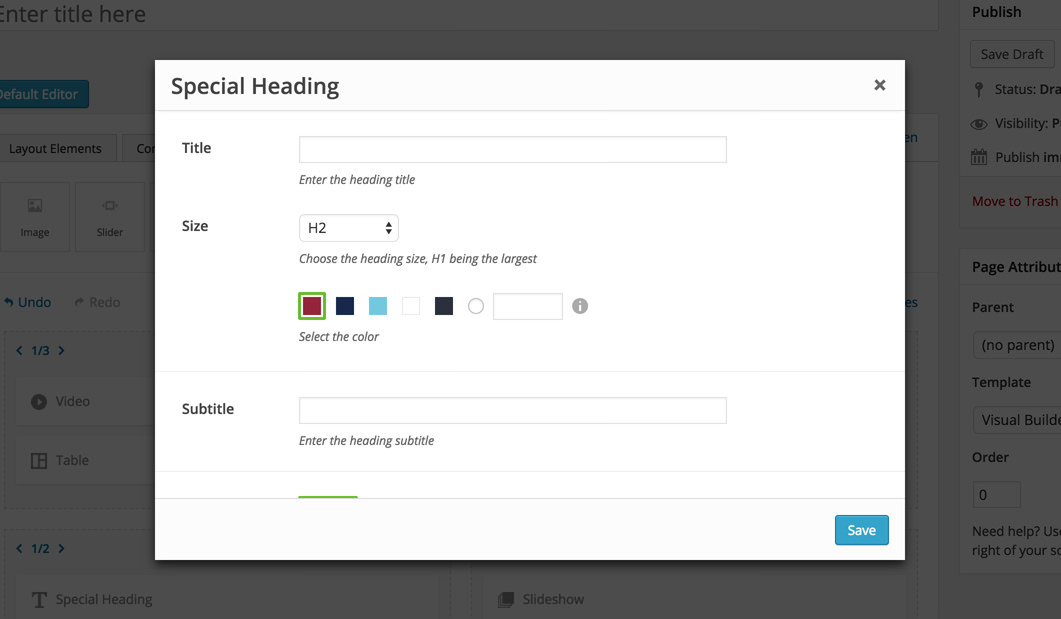Close the Special Heading dialog
This screenshot has height=619, width=1061.
point(879,85)
